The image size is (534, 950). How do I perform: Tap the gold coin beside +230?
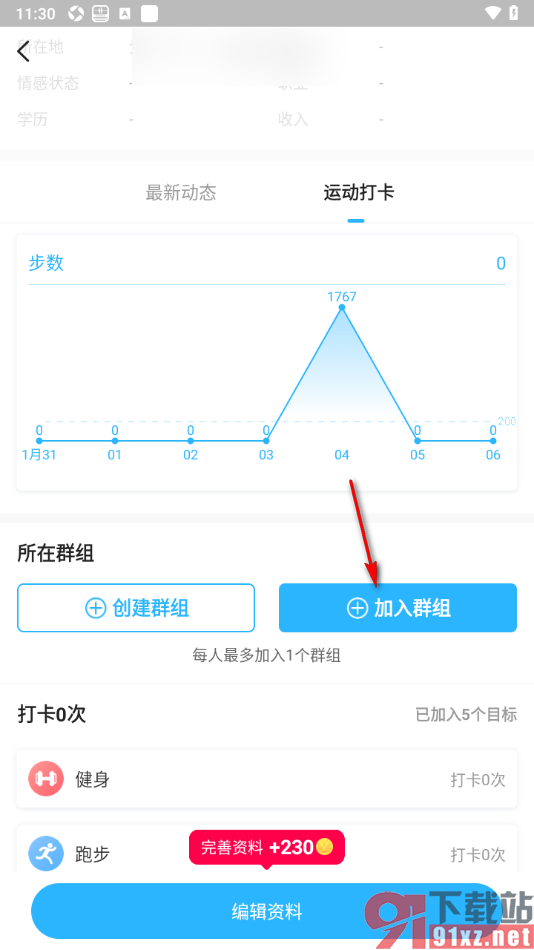pos(325,846)
